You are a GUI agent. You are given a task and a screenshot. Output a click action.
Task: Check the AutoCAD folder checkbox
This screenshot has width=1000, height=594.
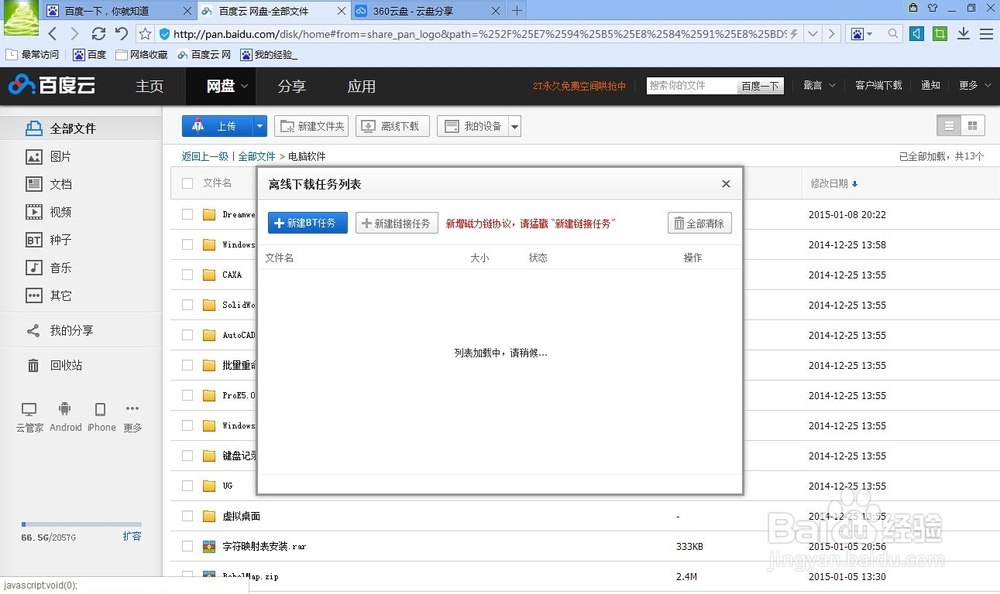(188, 335)
